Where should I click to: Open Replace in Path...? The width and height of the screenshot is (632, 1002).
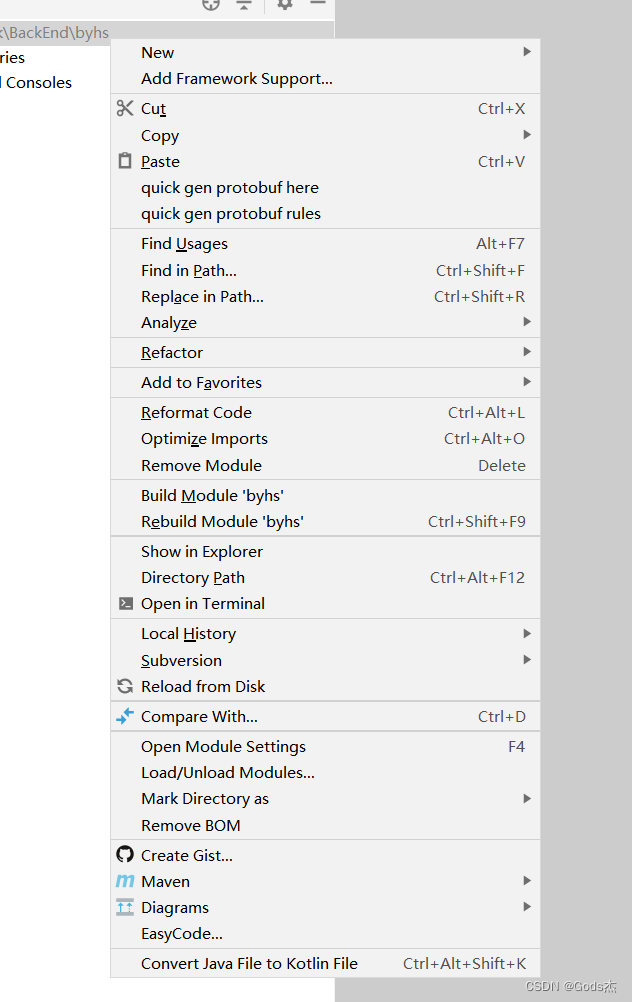point(325,297)
